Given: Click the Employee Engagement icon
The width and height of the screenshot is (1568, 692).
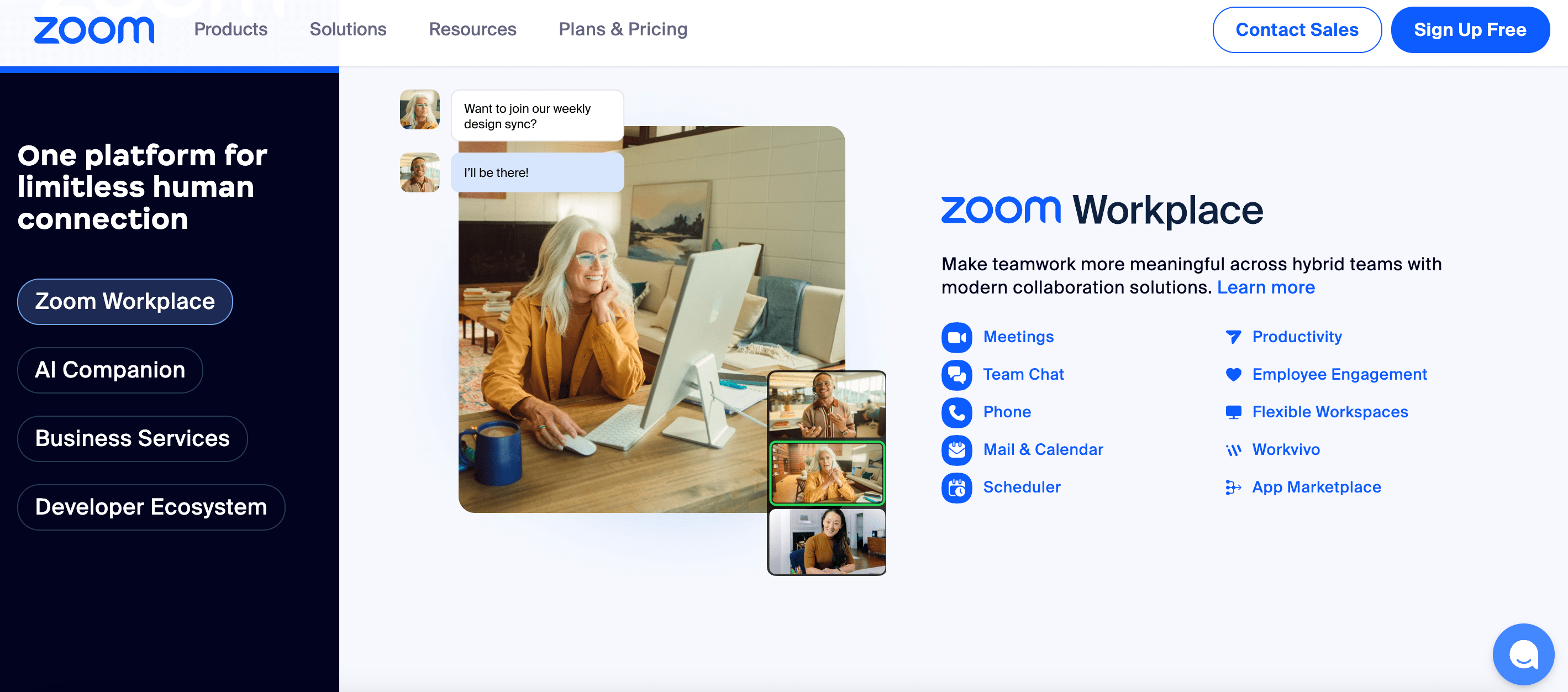Looking at the screenshot, I should point(1233,373).
